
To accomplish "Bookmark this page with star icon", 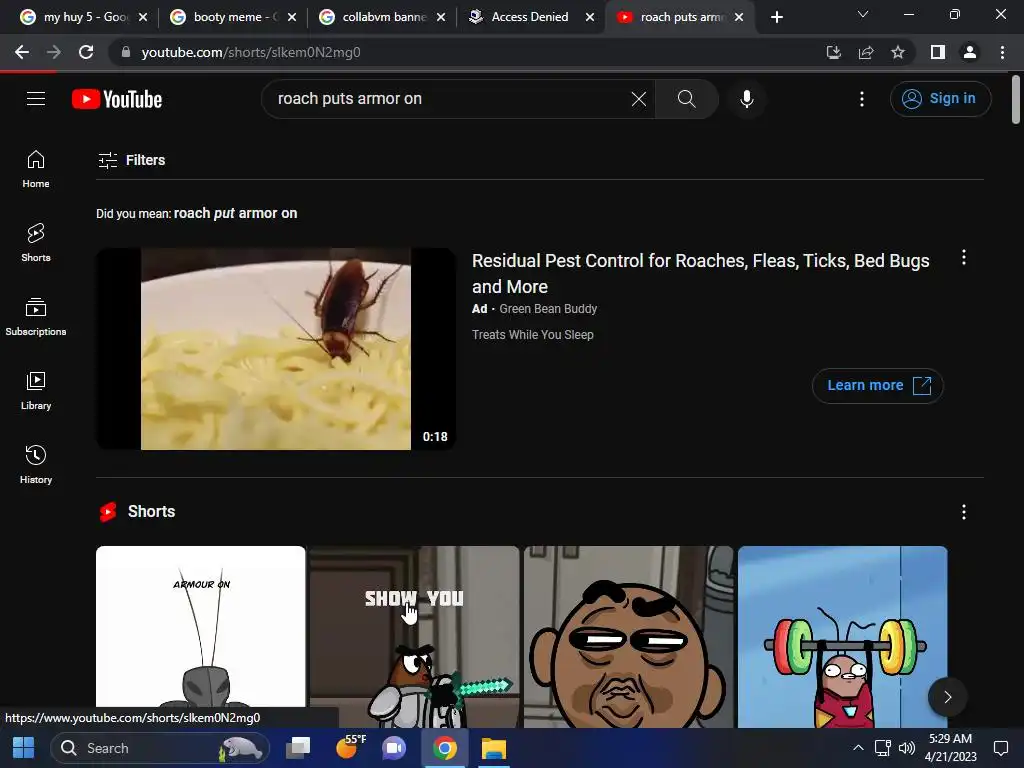I will click(x=898, y=52).
